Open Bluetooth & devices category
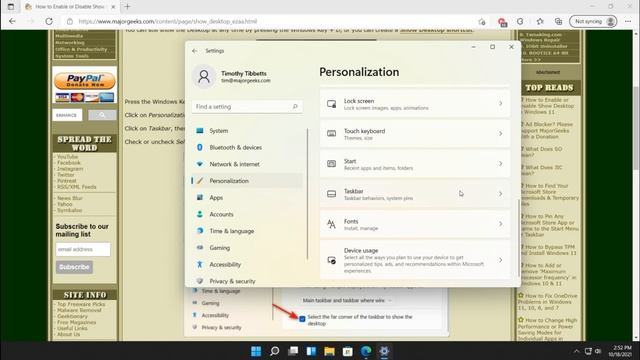Image resolution: width=640 pixels, height=360 pixels. (x=247, y=147)
